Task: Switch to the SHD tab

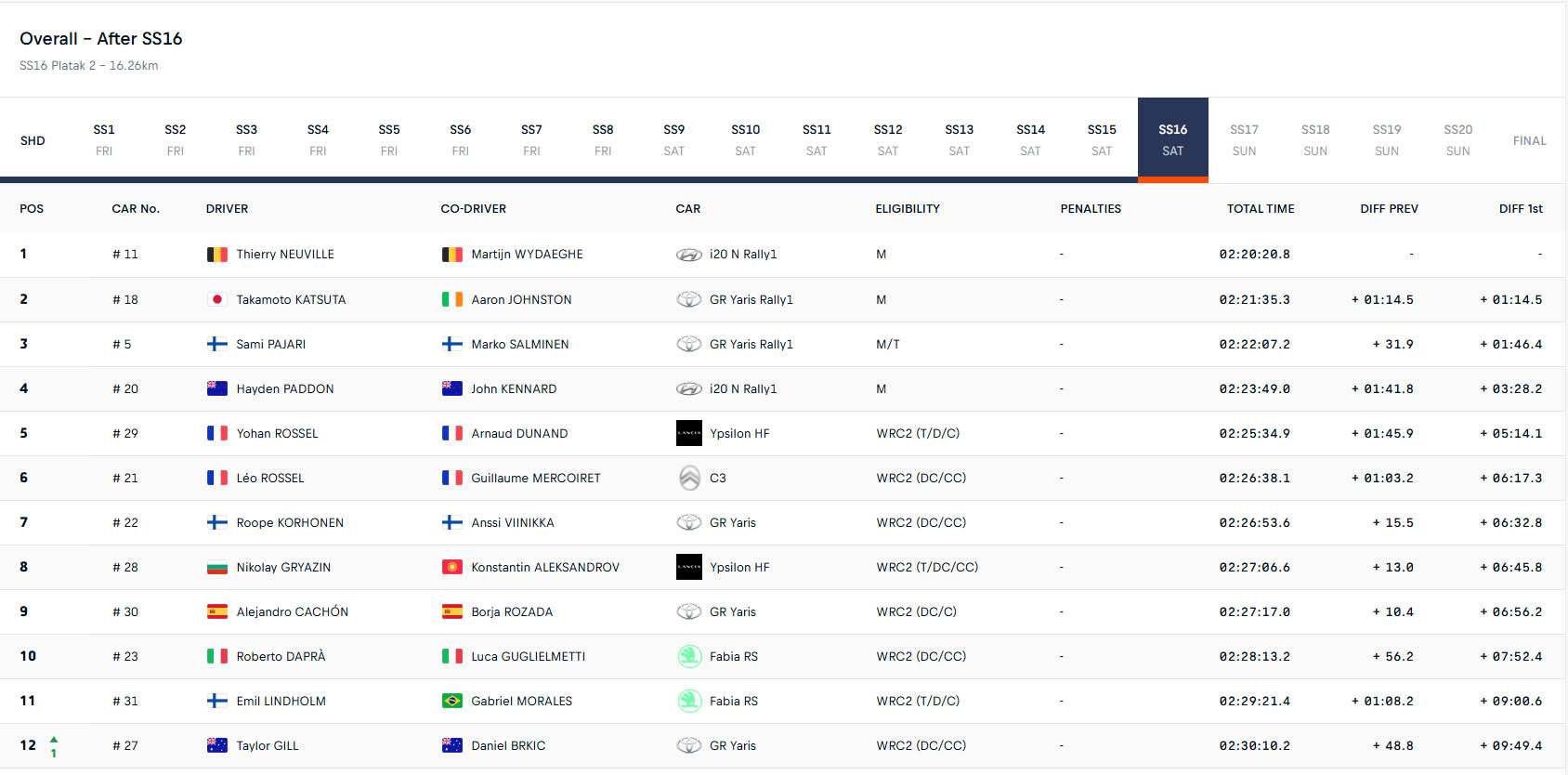Action: click(33, 140)
